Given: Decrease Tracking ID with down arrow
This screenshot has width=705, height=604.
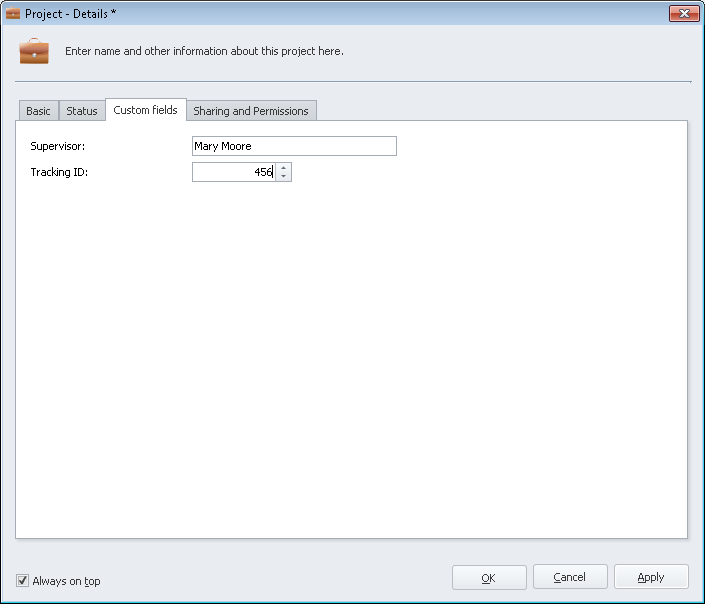Looking at the screenshot, I should click(284, 177).
